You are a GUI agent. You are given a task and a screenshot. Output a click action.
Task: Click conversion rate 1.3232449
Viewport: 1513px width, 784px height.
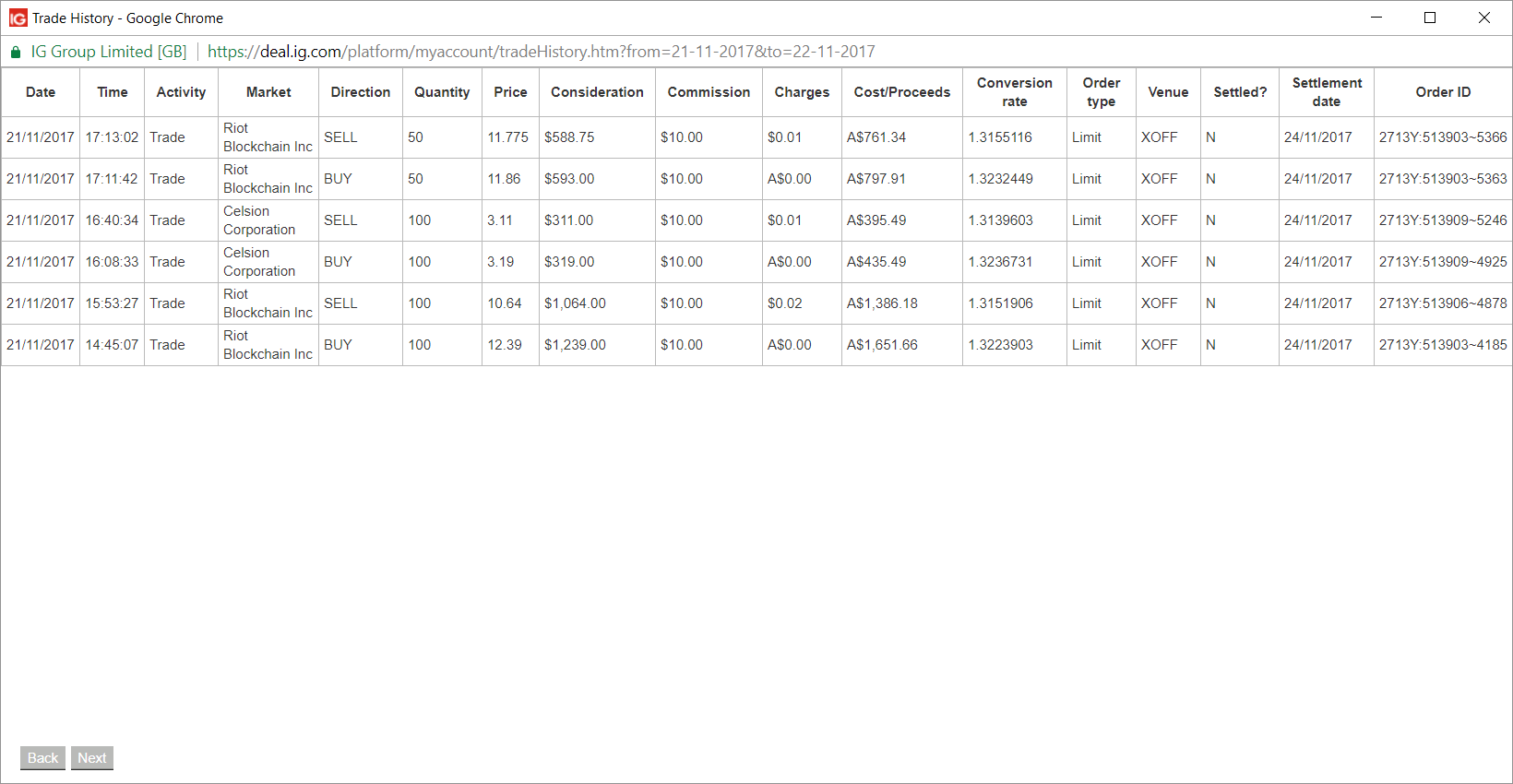1000,179
